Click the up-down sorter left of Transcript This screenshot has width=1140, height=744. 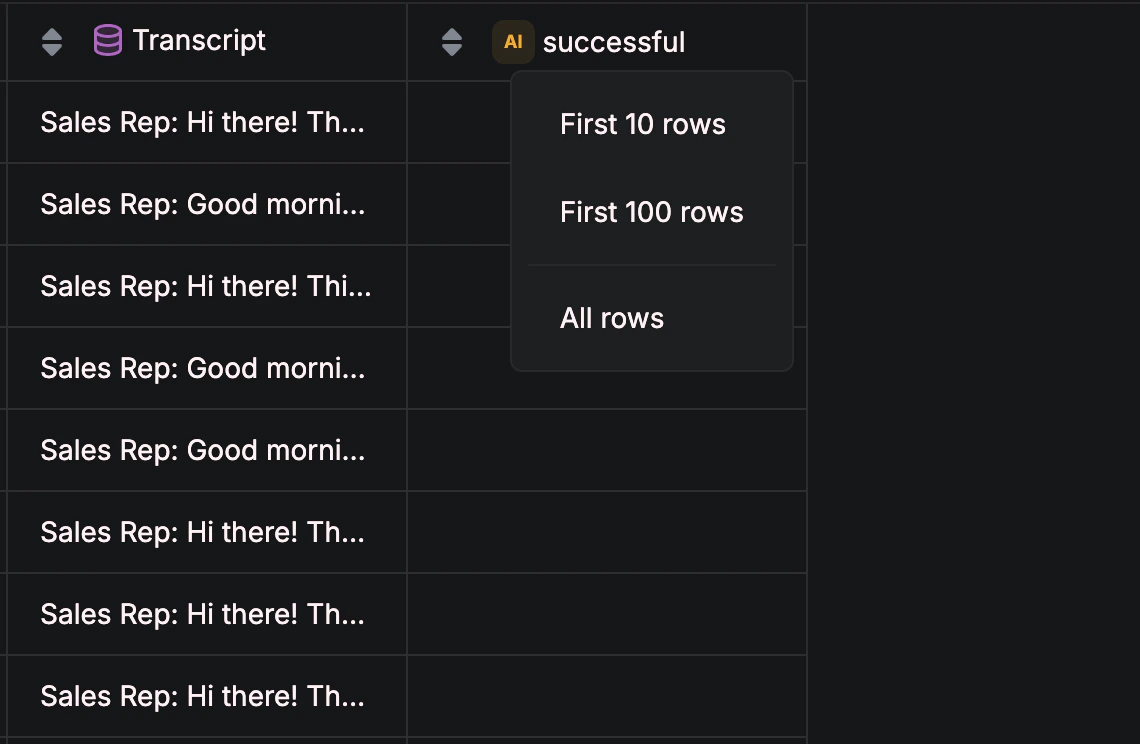pos(51,41)
